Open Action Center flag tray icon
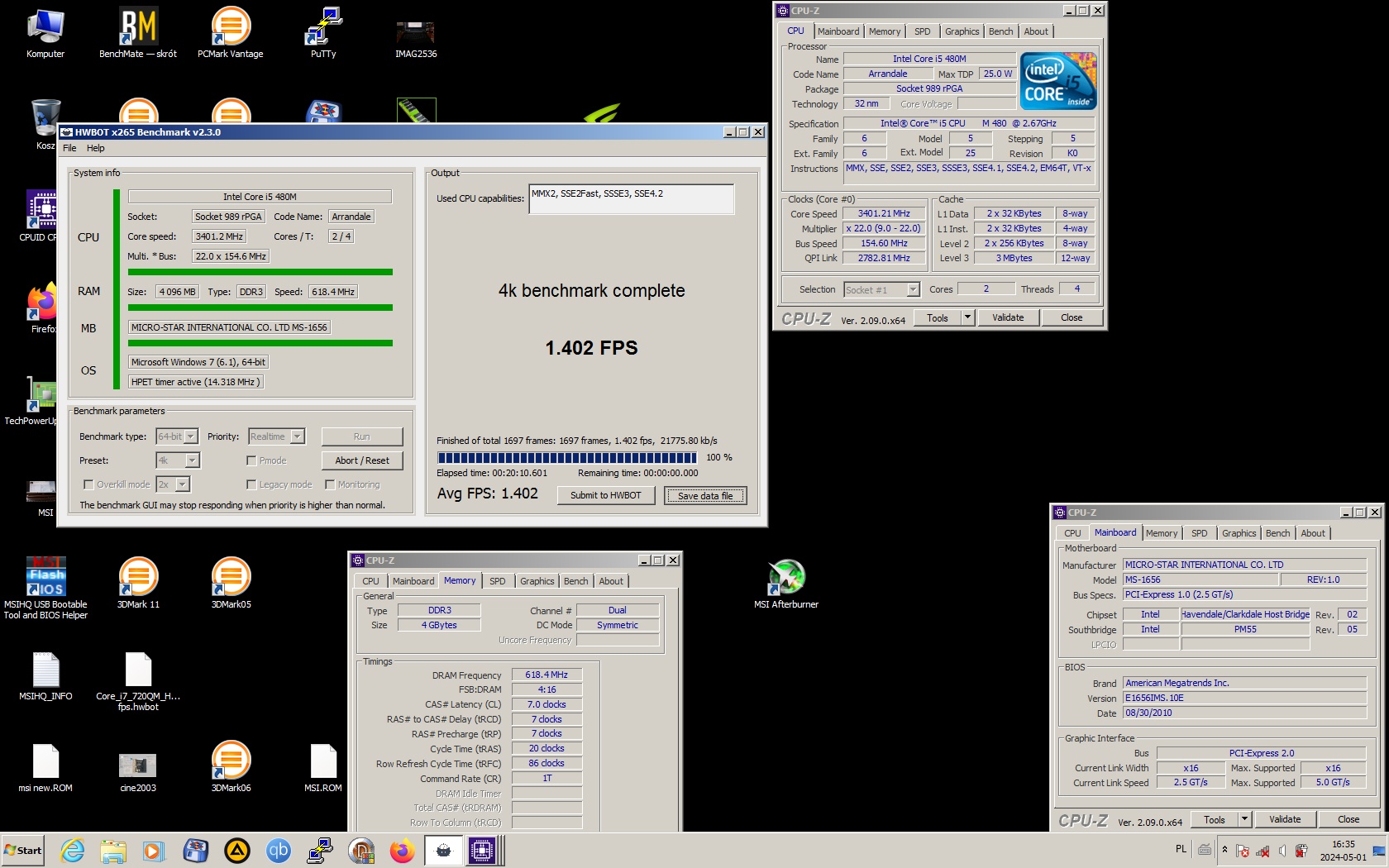This screenshot has width=1389, height=868. point(1243,851)
